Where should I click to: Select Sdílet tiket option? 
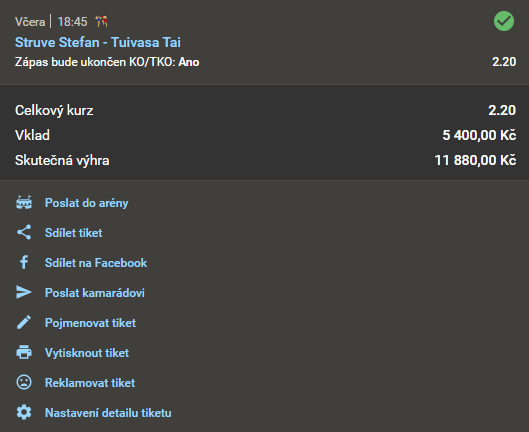point(74,233)
